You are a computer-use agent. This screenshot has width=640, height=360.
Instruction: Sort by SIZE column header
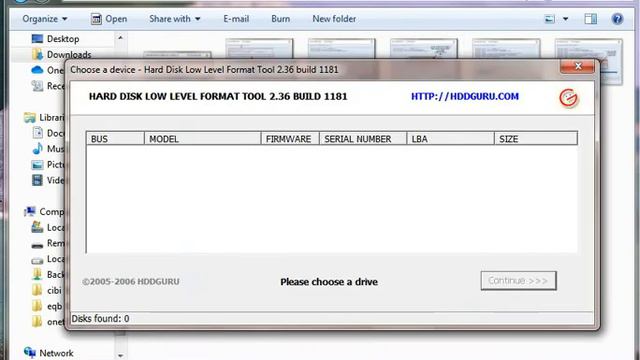tap(536, 139)
